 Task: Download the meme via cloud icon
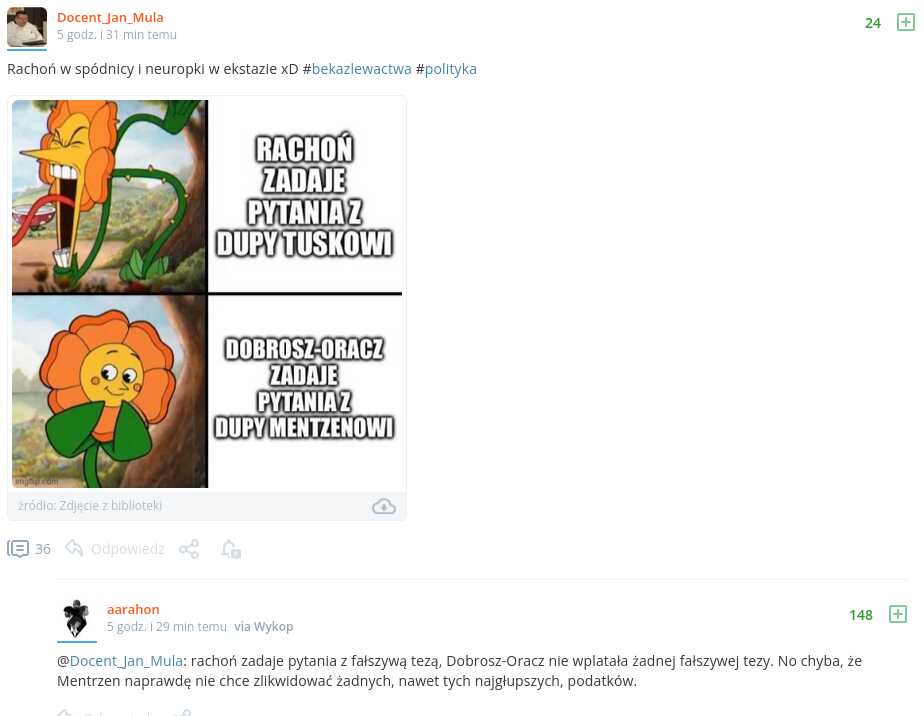384,506
